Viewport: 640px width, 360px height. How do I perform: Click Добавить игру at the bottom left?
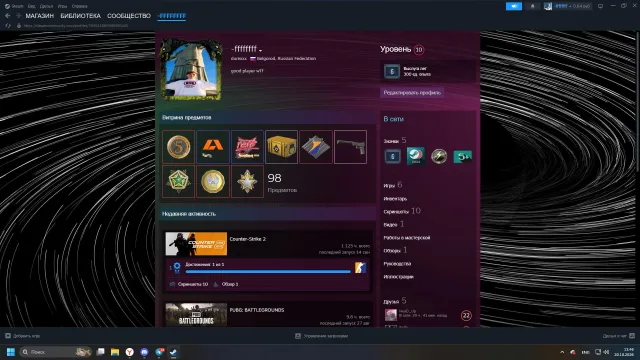click(x=22, y=336)
